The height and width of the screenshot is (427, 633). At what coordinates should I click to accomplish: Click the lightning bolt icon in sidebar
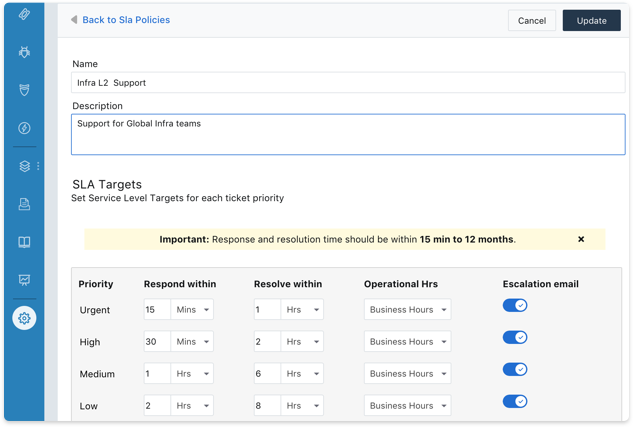click(x=24, y=128)
